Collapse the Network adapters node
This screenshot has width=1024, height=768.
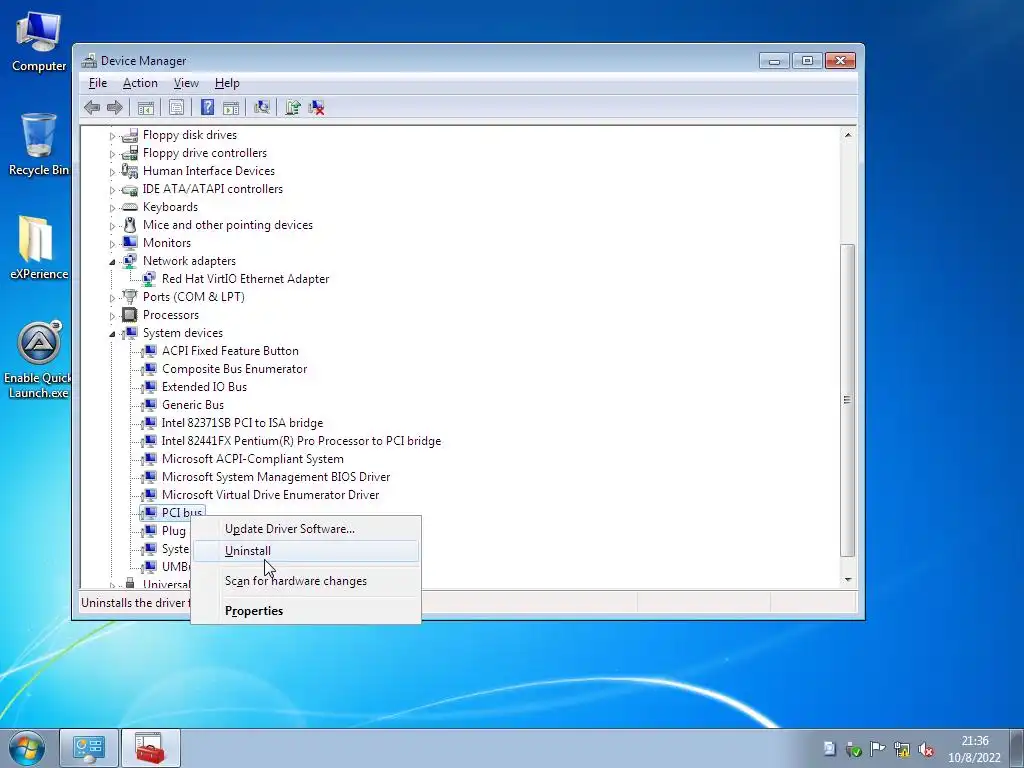coord(112,262)
